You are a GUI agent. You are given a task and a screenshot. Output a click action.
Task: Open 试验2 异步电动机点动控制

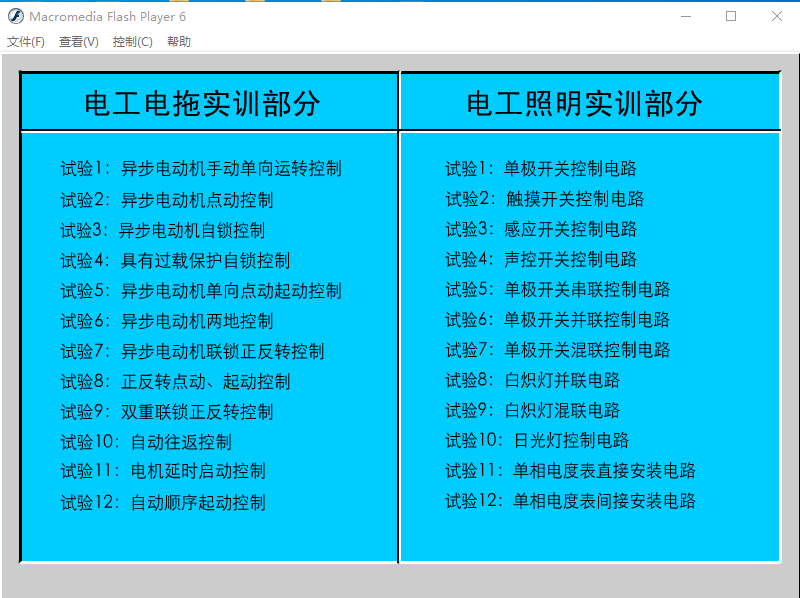click(x=167, y=200)
